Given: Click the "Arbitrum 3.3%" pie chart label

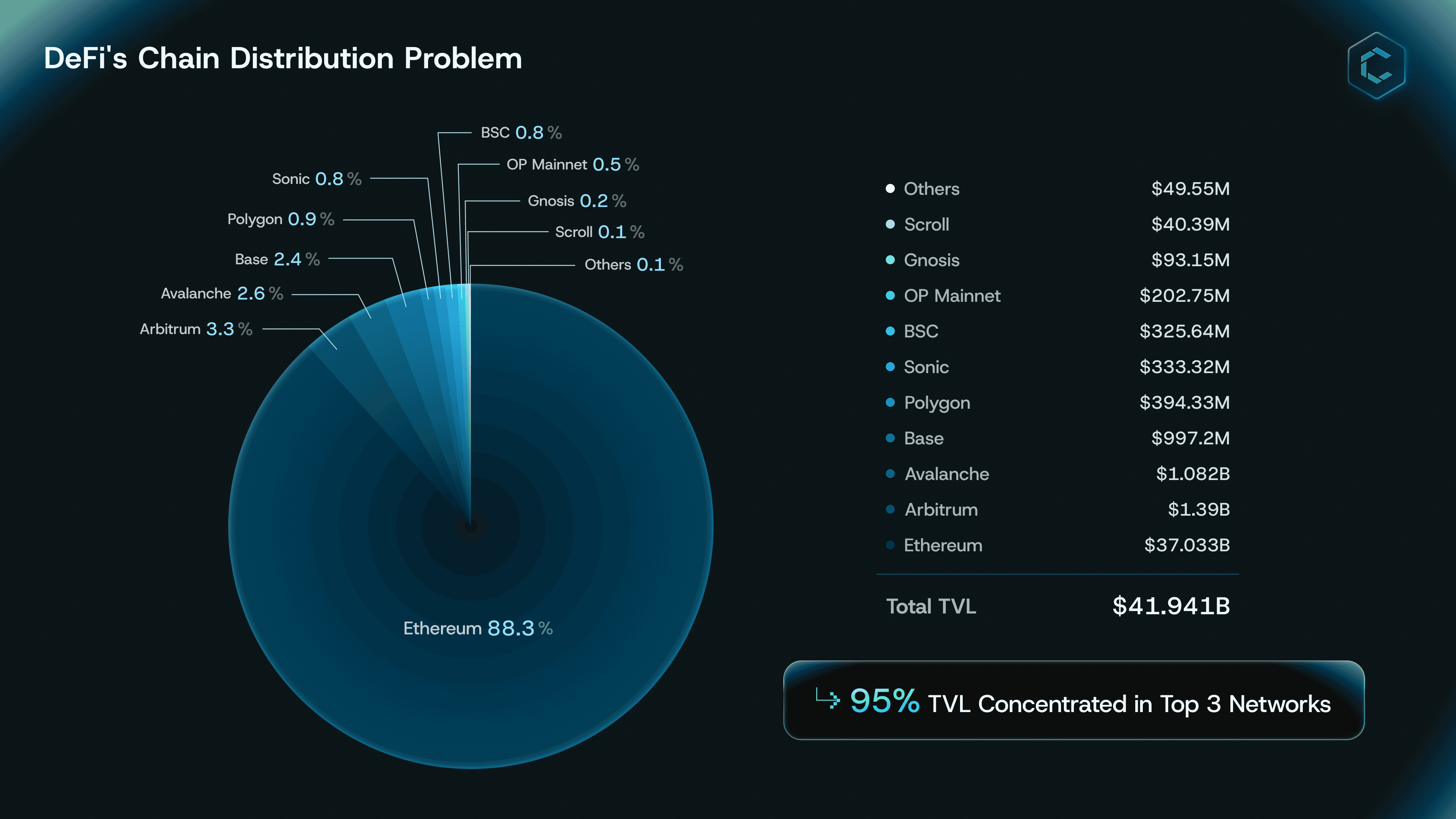Looking at the screenshot, I should click(196, 329).
